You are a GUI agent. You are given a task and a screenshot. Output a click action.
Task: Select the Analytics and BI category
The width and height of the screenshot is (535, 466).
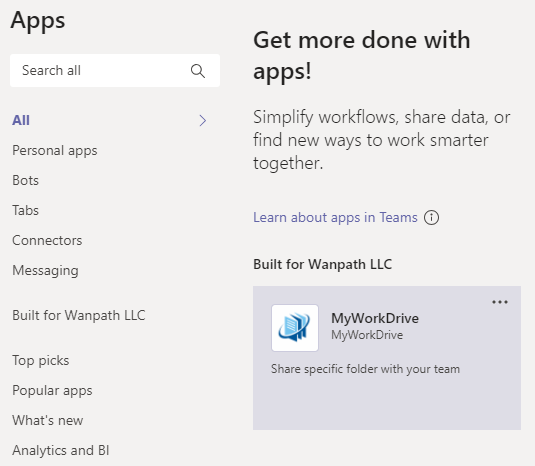(61, 450)
